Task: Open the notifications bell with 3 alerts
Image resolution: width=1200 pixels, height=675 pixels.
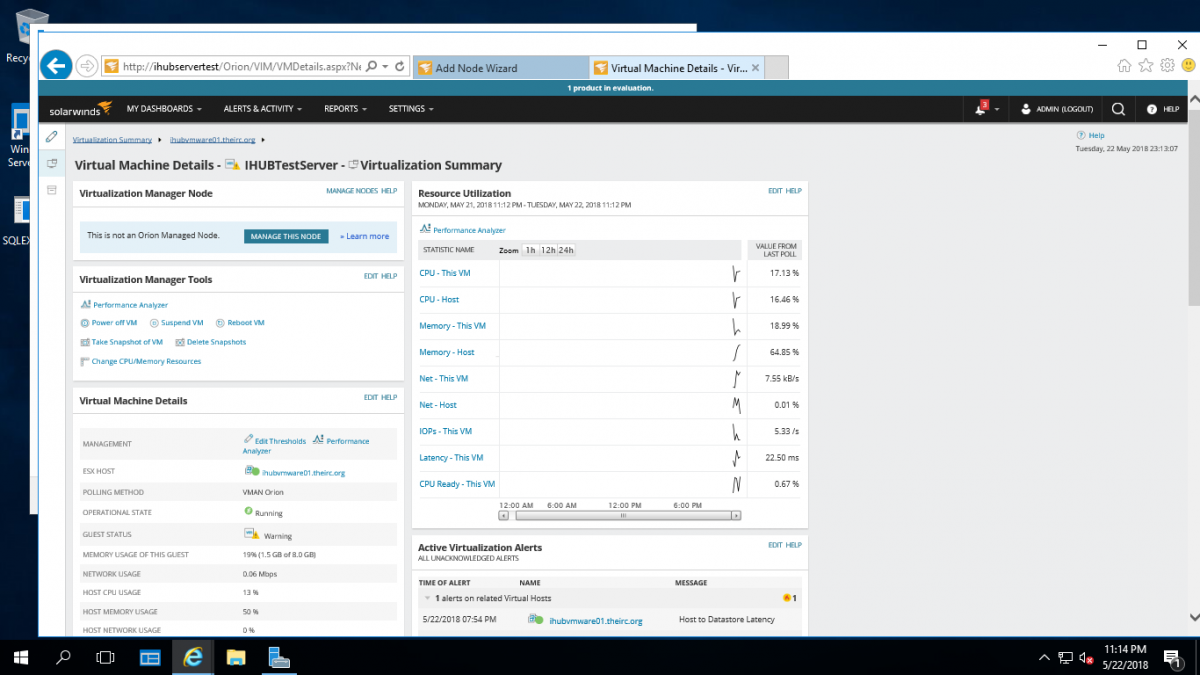Action: click(979, 108)
